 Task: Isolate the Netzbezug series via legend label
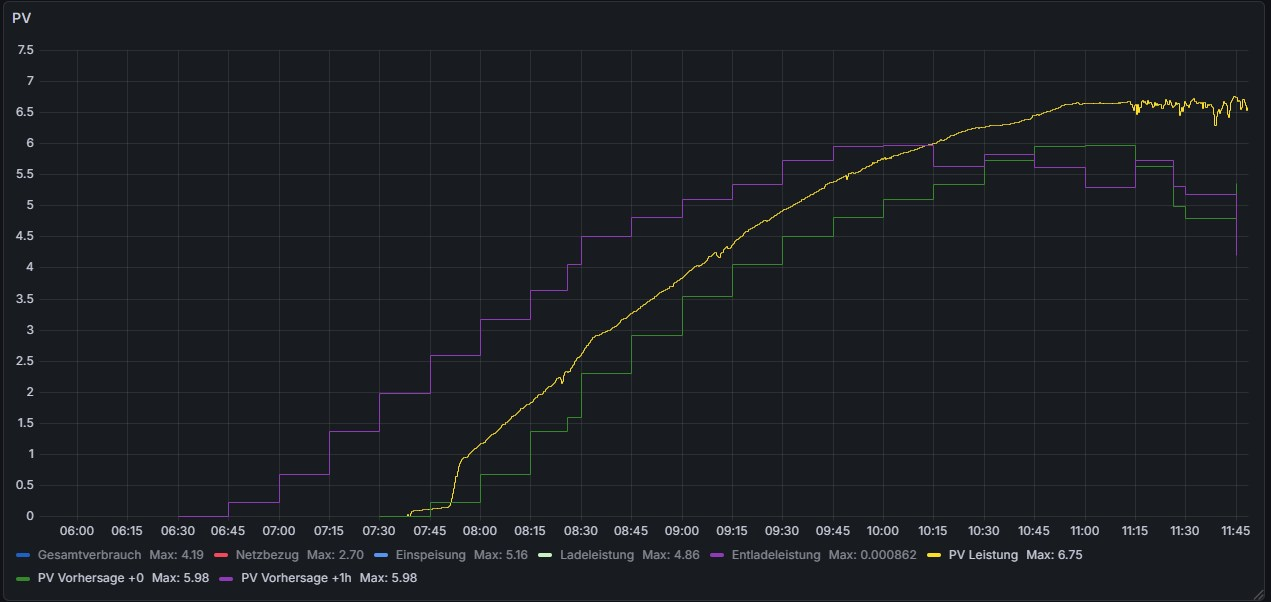pos(266,555)
